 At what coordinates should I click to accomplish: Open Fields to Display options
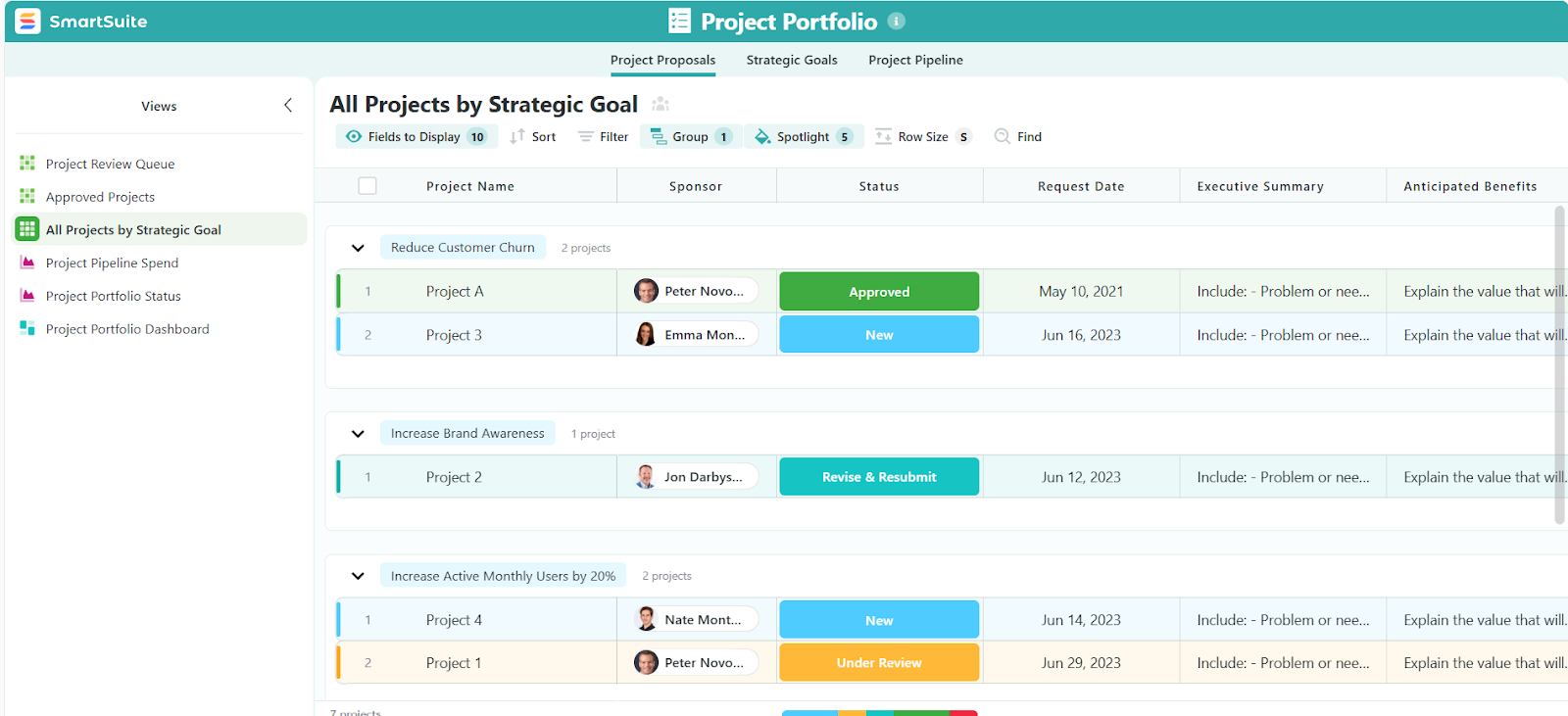pyautogui.click(x=416, y=136)
